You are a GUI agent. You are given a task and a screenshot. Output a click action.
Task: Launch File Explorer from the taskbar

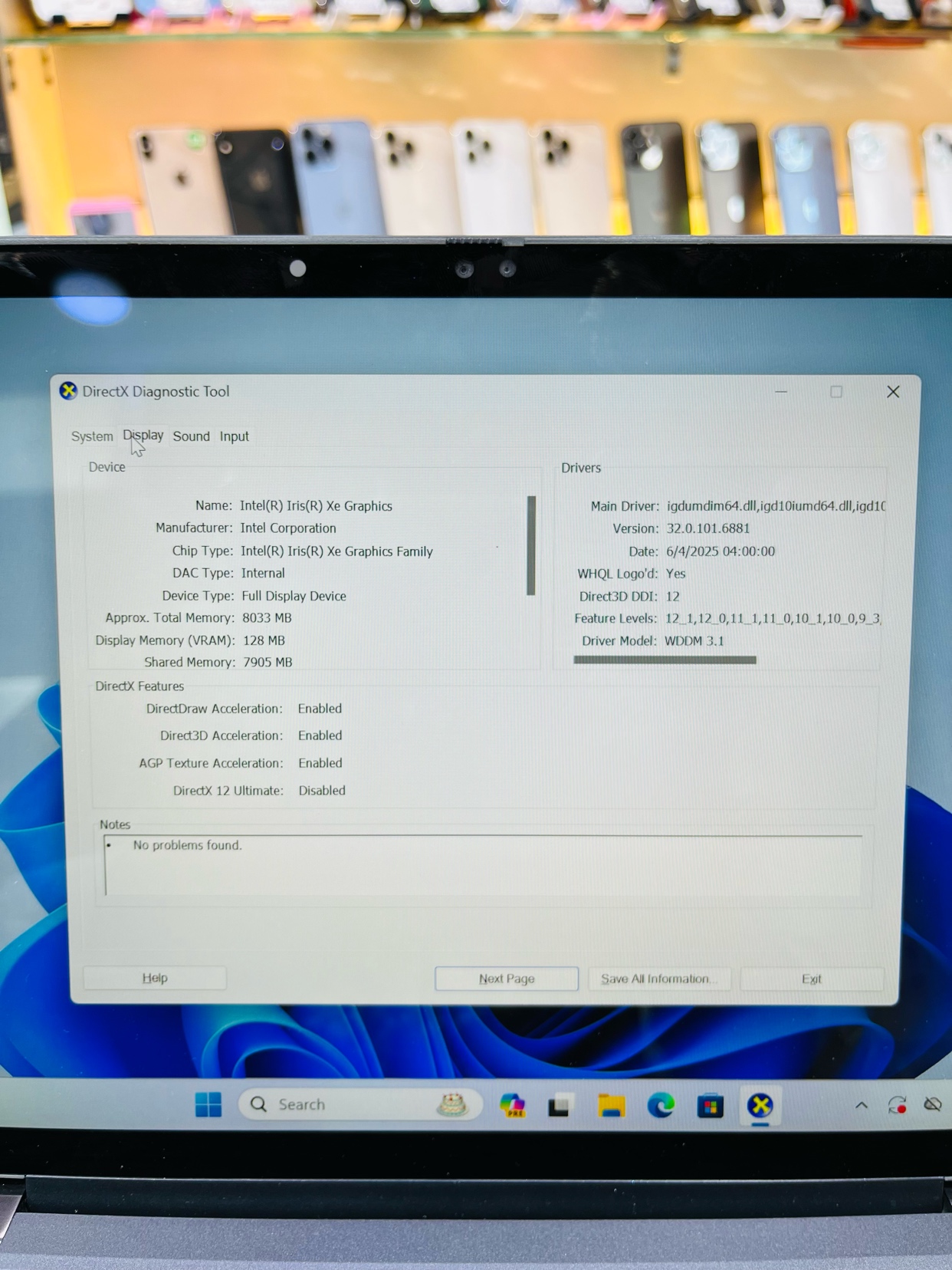pyautogui.click(x=611, y=1106)
